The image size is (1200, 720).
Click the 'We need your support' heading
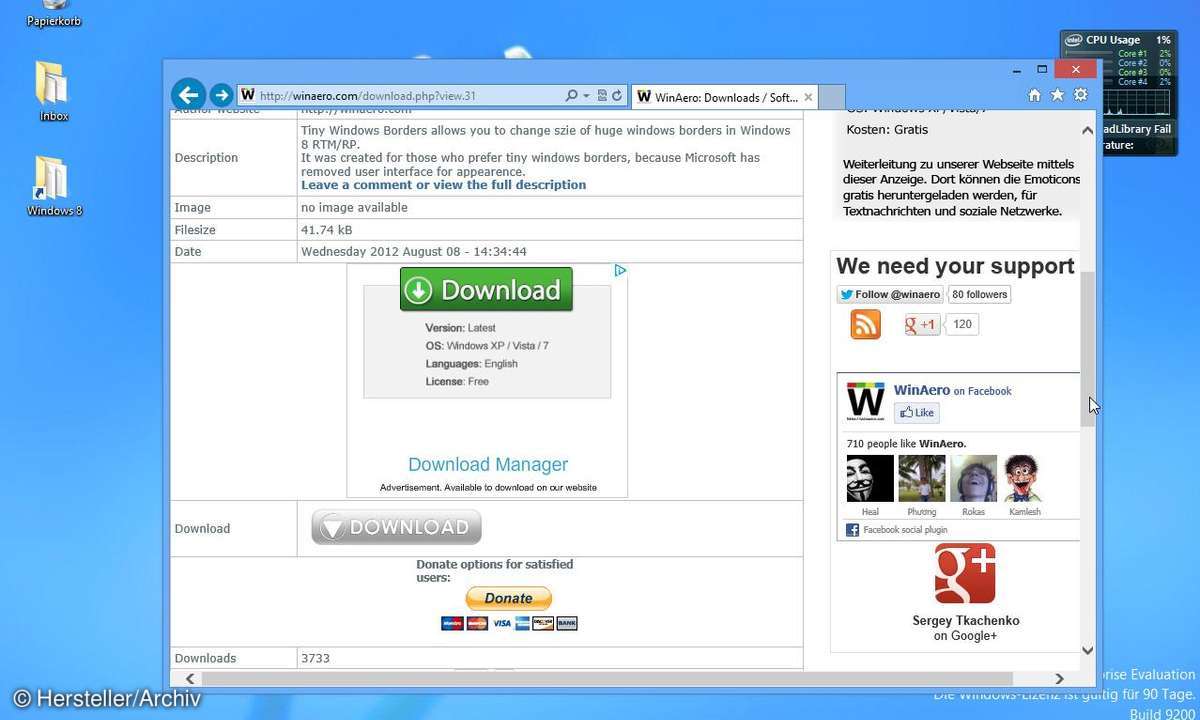[955, 266]
